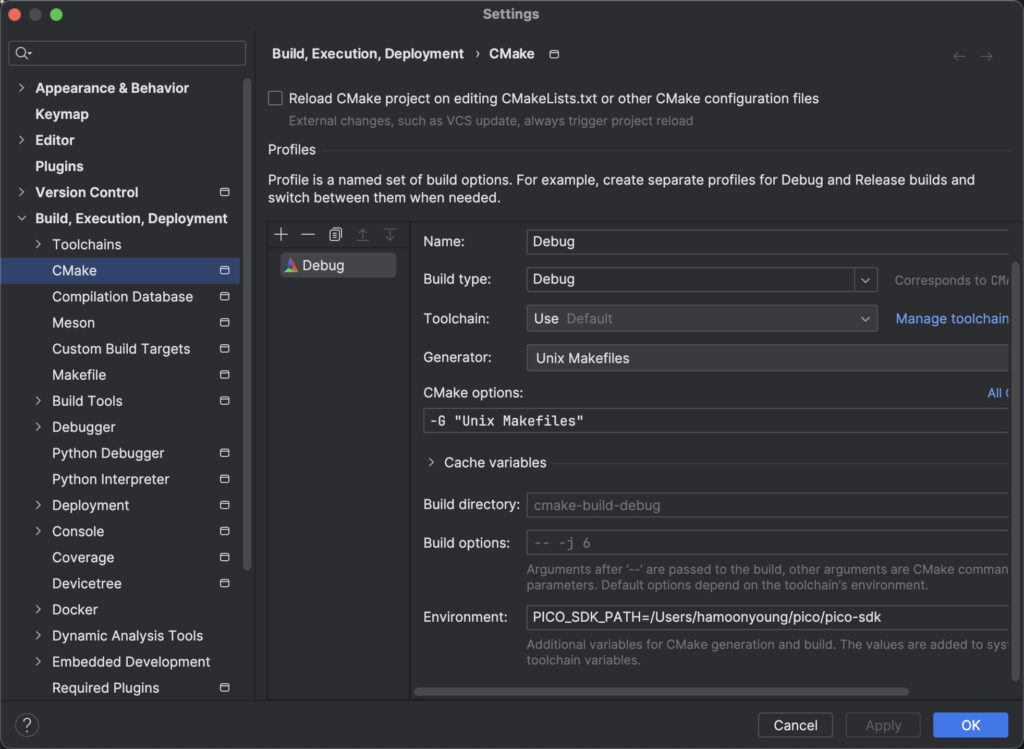The height and width of the screenshot is (749, 1024).
Task: Click project-level icon beside CMake breadcrumb
Action: pos(554,54)
